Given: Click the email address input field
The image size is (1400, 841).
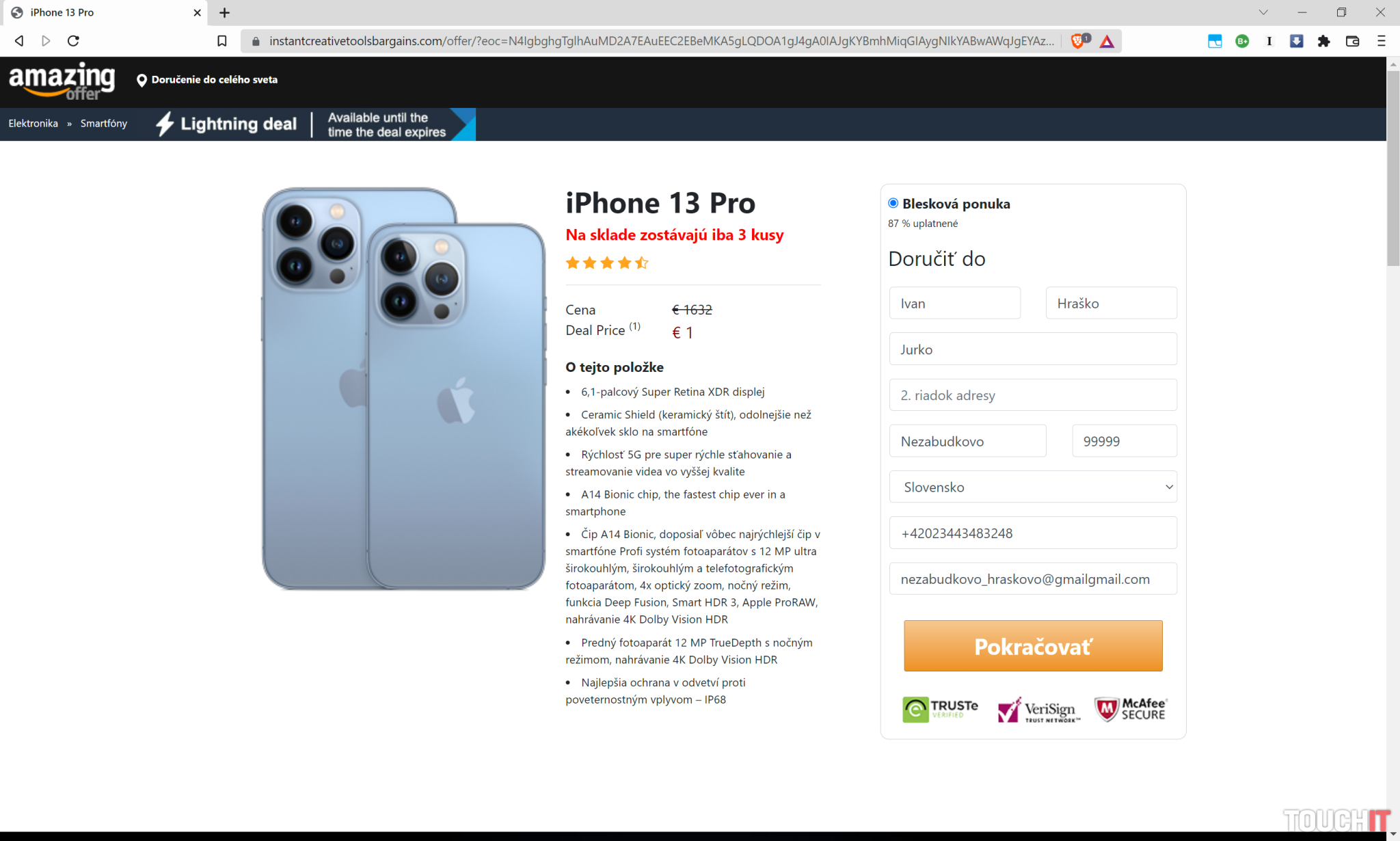Looking at the screenshot, I should click(x=1033, y=579).
